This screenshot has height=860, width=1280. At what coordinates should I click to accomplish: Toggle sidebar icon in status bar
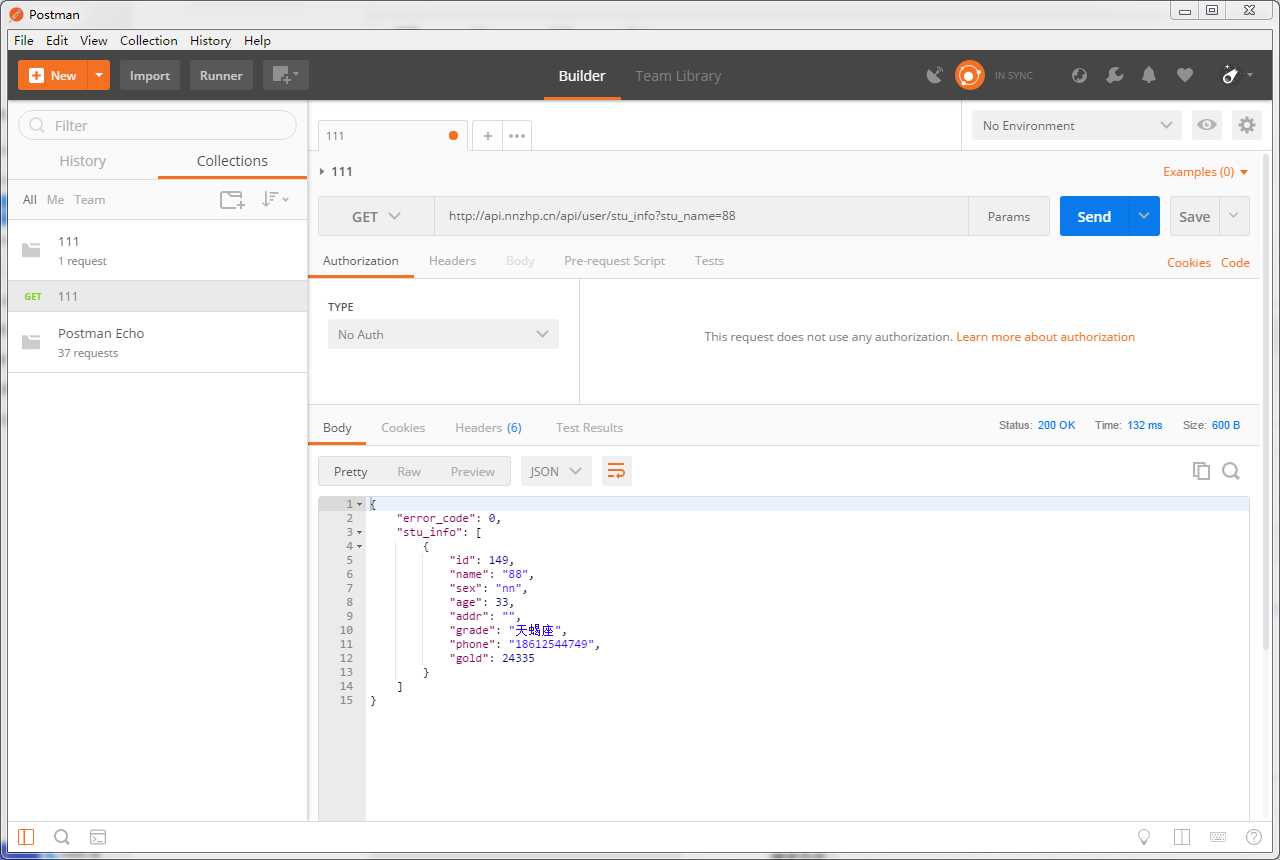coord(26,837)
